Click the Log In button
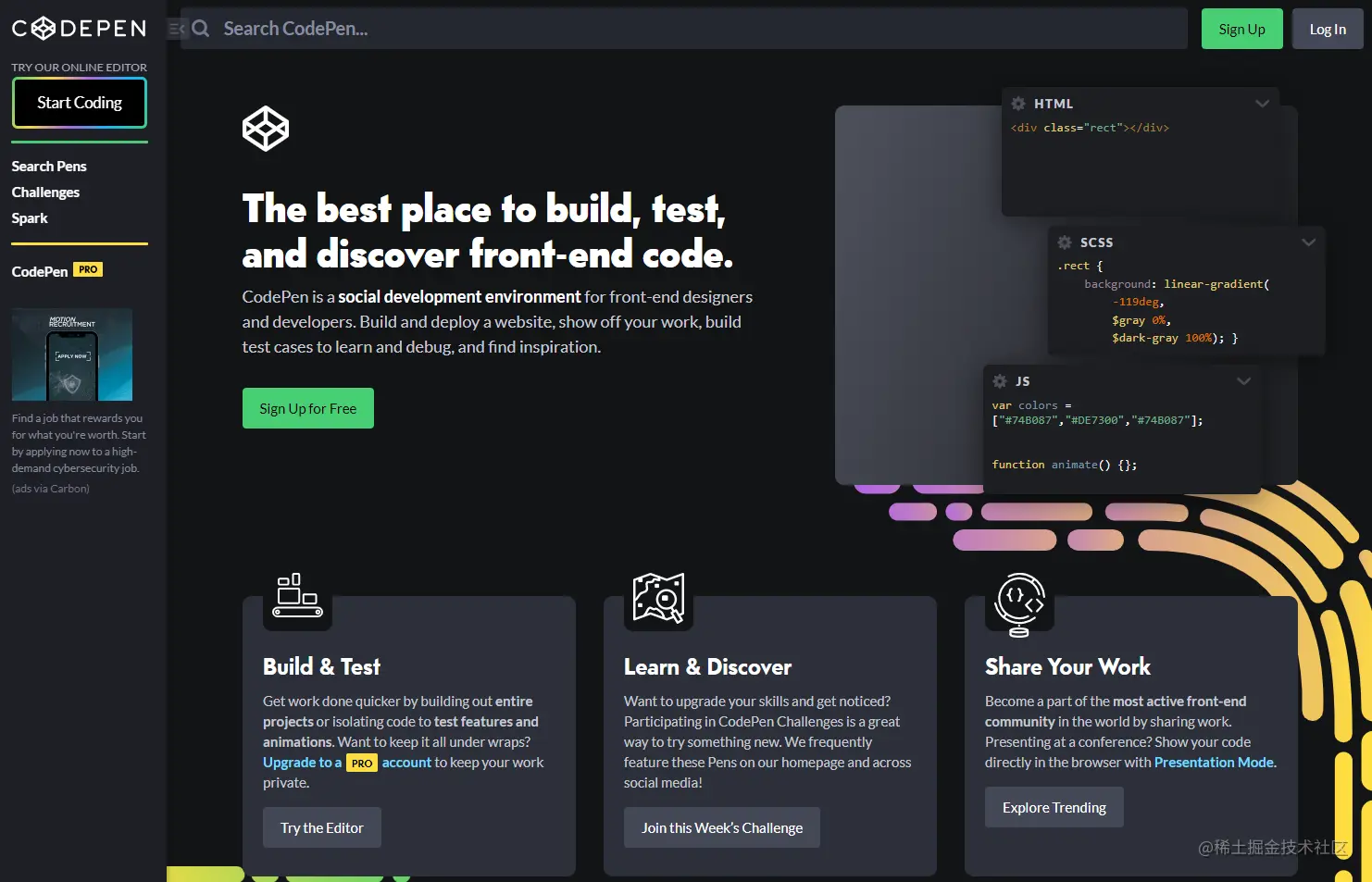1372x882 pixels. tap(1328, 29)
